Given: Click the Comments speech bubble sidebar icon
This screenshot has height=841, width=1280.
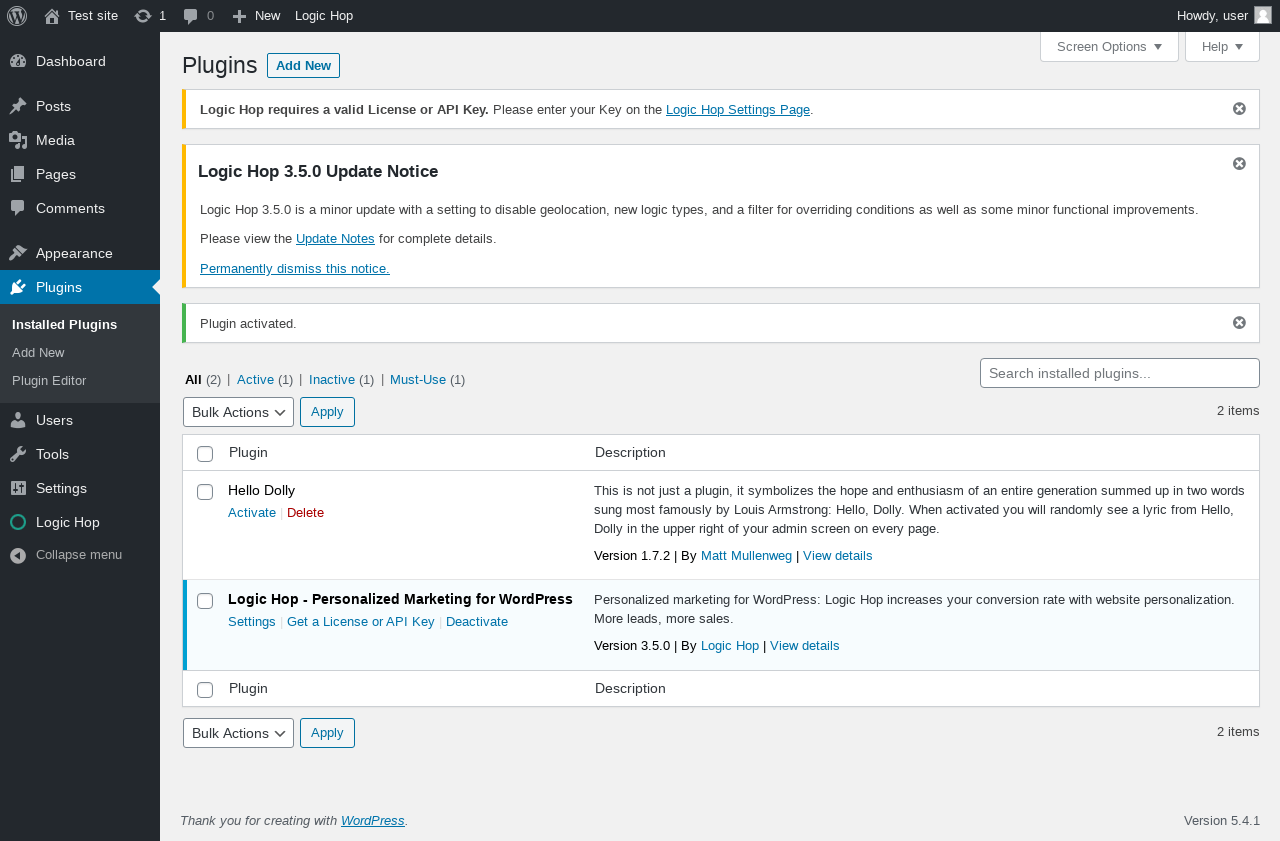Looking at the screenshot, I should point(18,208).
